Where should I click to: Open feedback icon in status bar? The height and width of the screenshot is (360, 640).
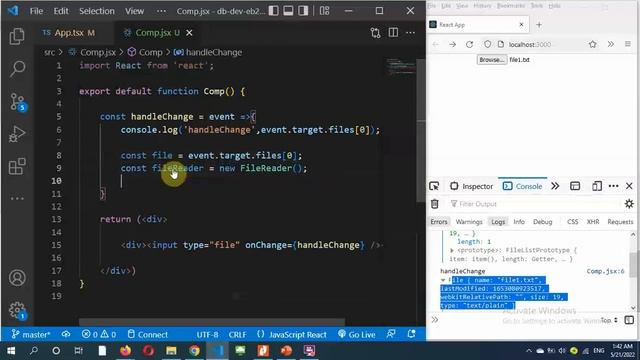[391, 334]
